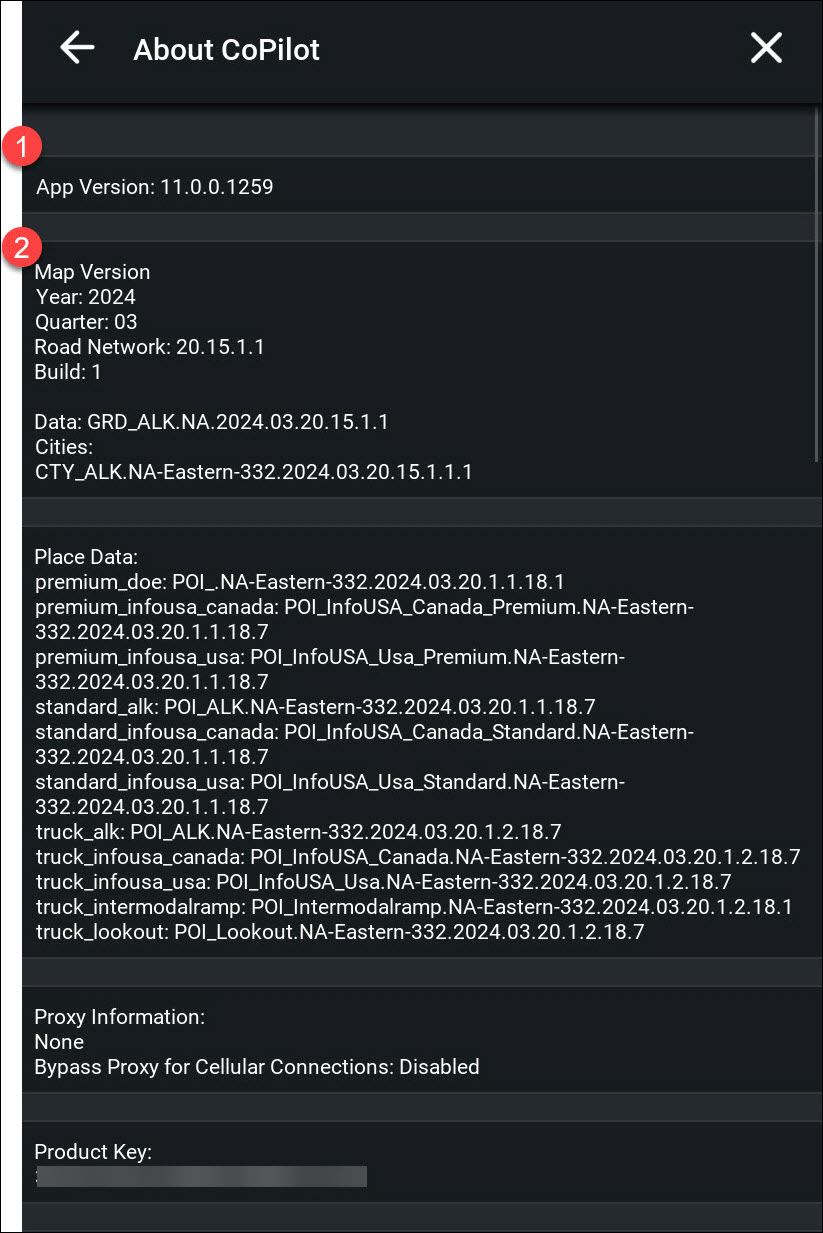This screenshot has height=1233, width=823.
Task: Click the Year: 2024 line
Action: point(85,297)
